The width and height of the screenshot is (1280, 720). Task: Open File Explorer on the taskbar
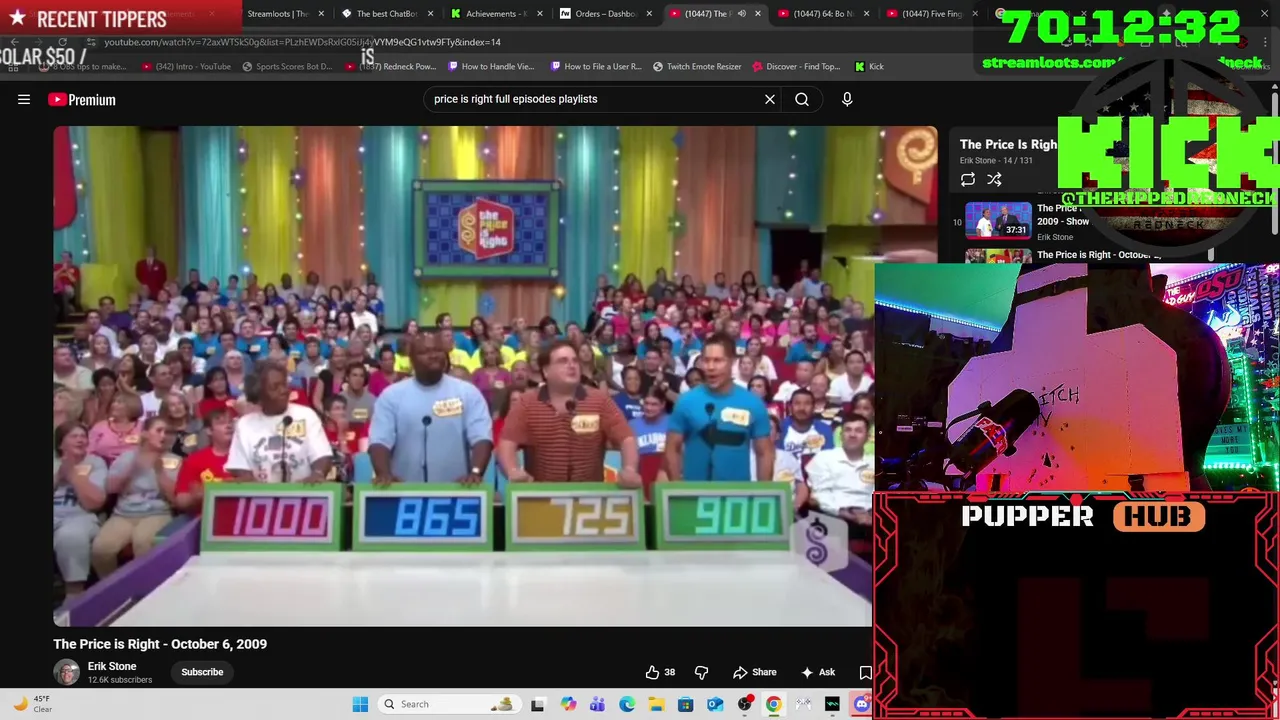coord(656,704)
